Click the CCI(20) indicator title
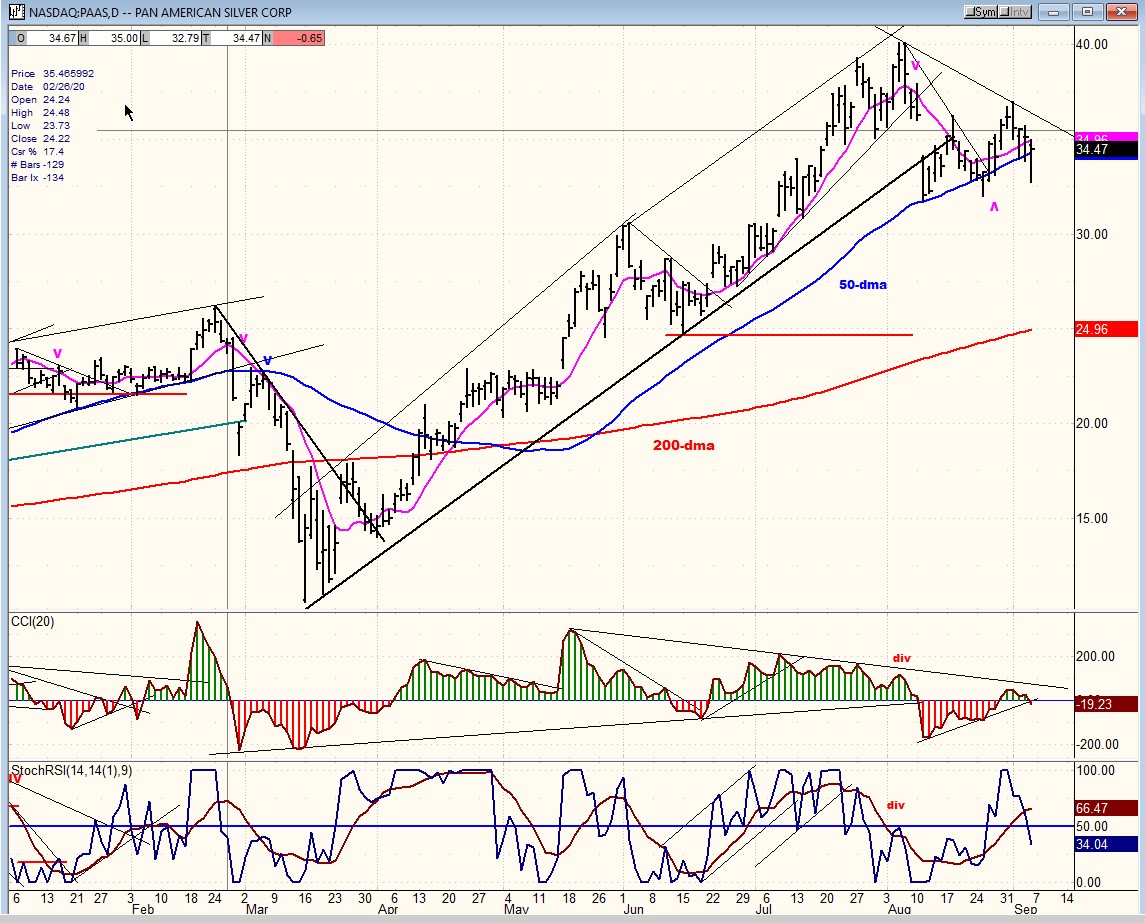 pyautogui.click(x=33, y=621)
